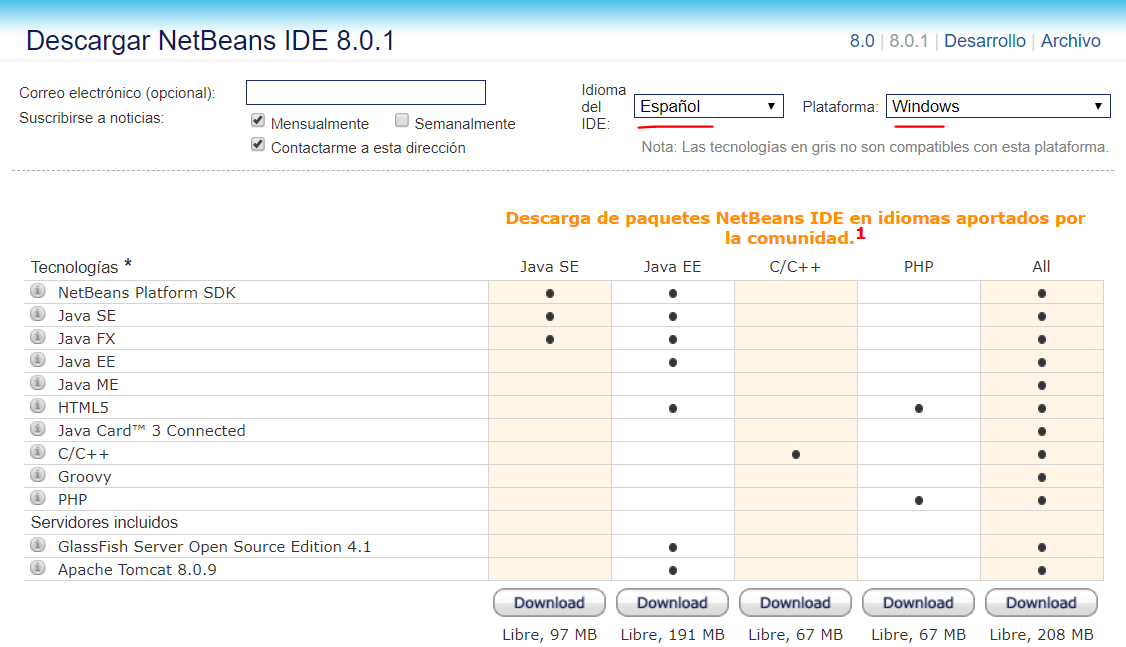Viewport: 1126px width, 647px height.
Task: Click info icon beside PHP row
Action: click(x=38, y=498)
